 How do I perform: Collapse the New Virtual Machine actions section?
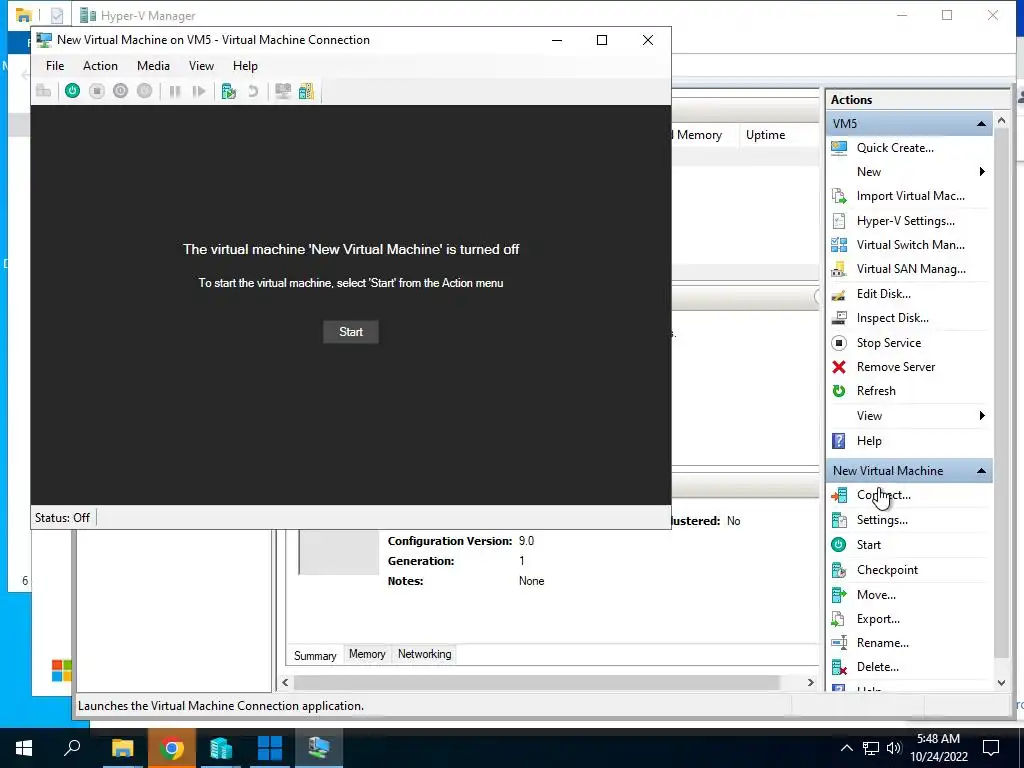981,471
